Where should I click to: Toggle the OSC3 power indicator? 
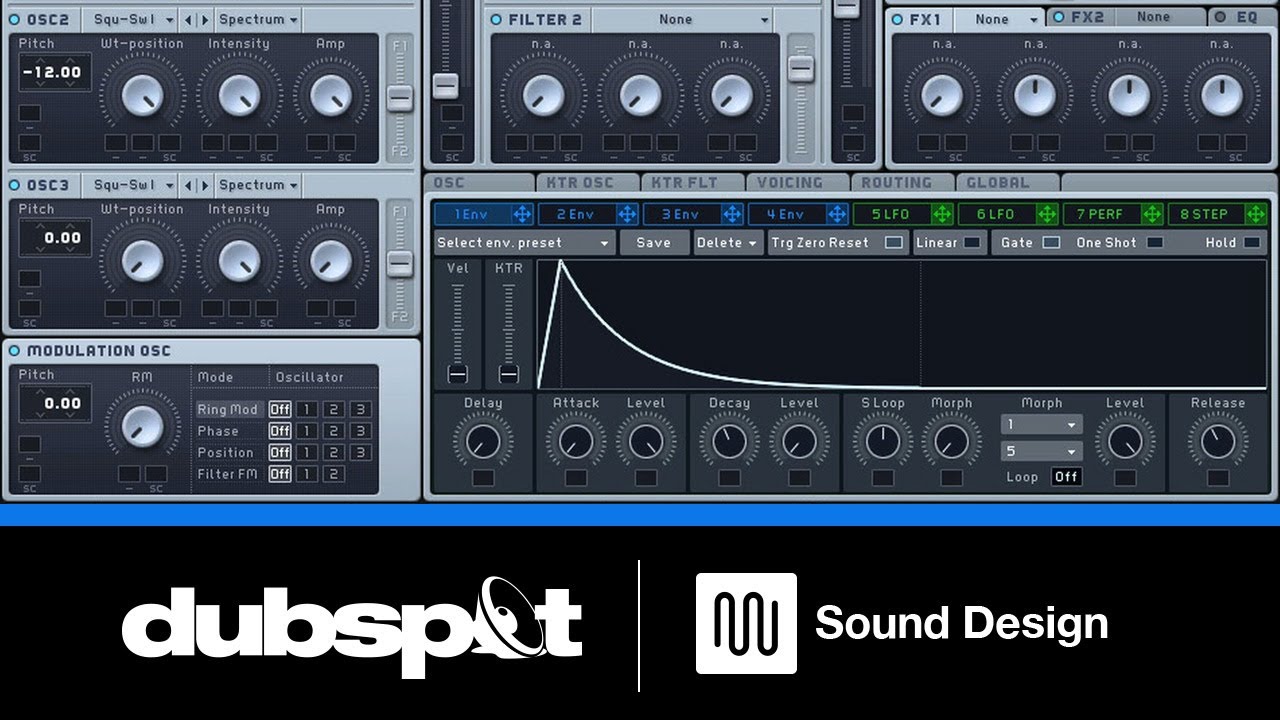click(15, 185)
